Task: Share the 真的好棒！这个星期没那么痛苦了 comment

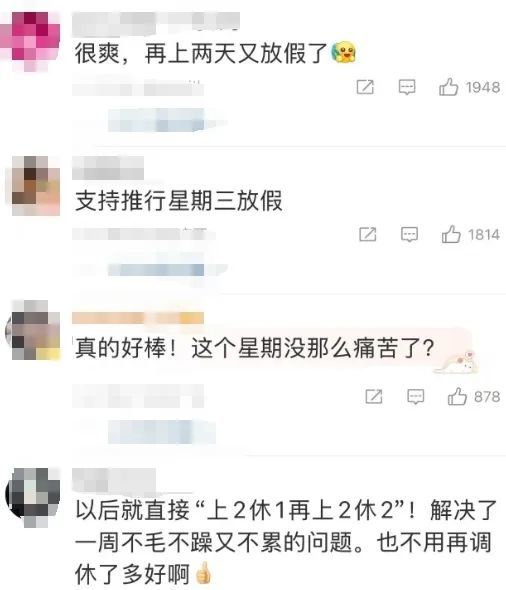Action: click(374, 397)
